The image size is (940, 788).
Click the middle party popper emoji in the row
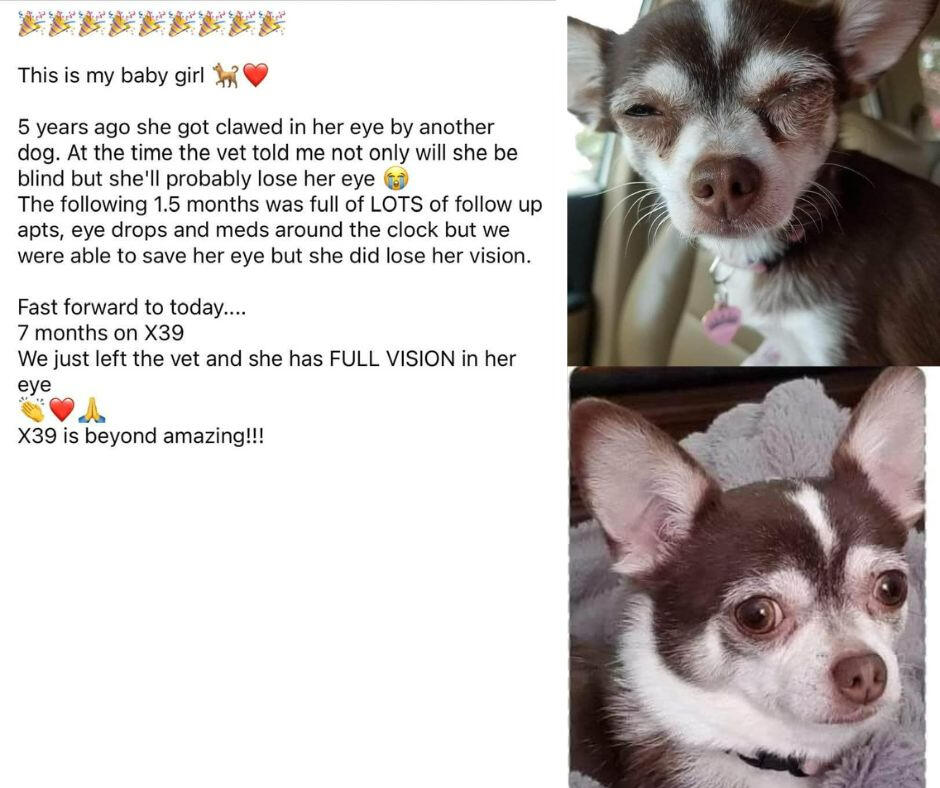tap(151, 24)
